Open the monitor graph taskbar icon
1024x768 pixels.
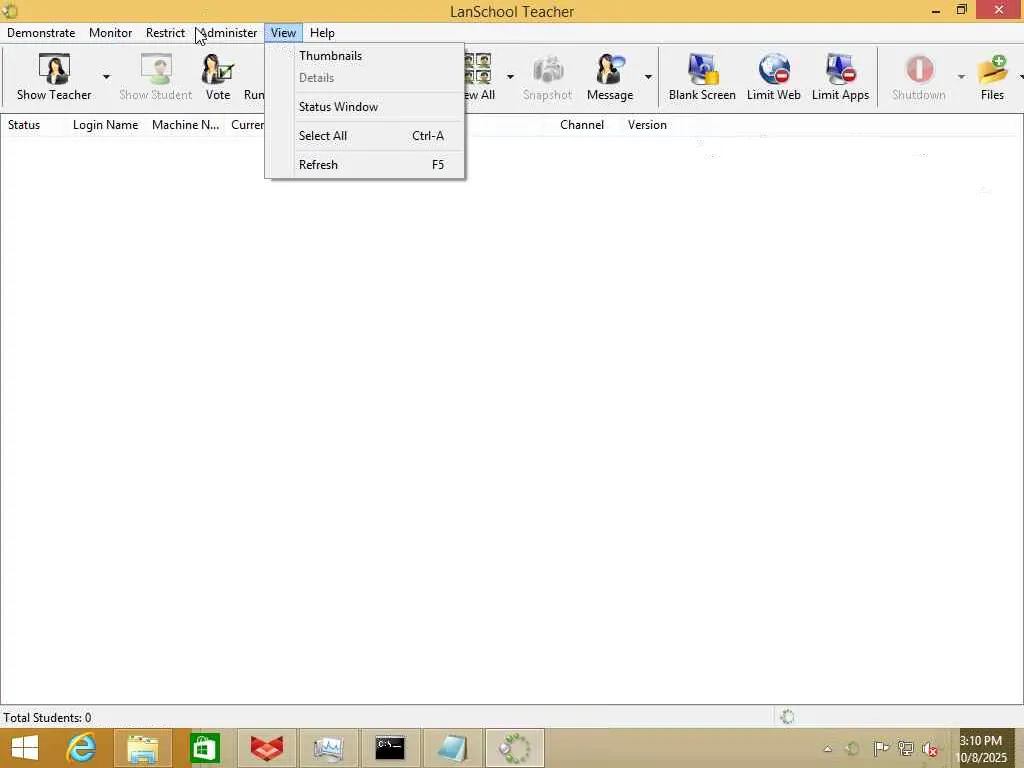tap(328, 748)
